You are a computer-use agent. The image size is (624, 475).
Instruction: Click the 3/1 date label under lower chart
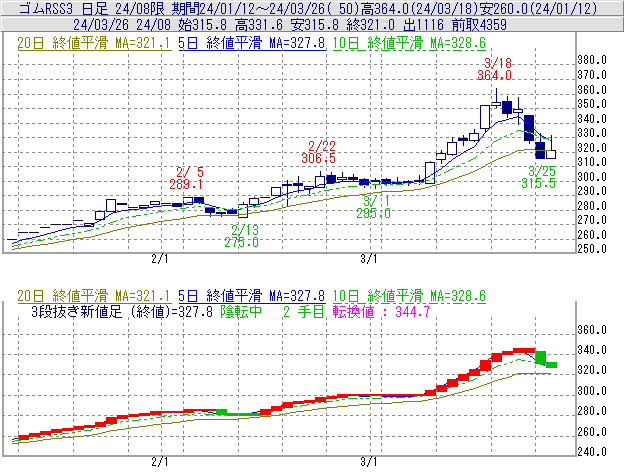point(369,462)
